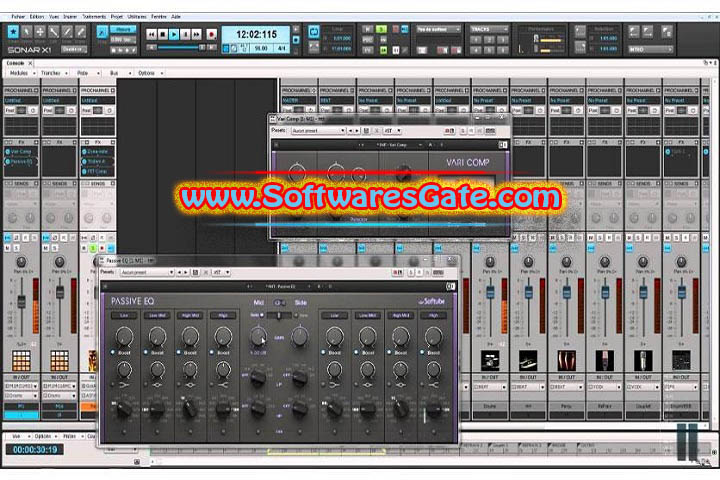720x480 pixels.
Task: Open the Fichier menu
Action: coord(18,17)
